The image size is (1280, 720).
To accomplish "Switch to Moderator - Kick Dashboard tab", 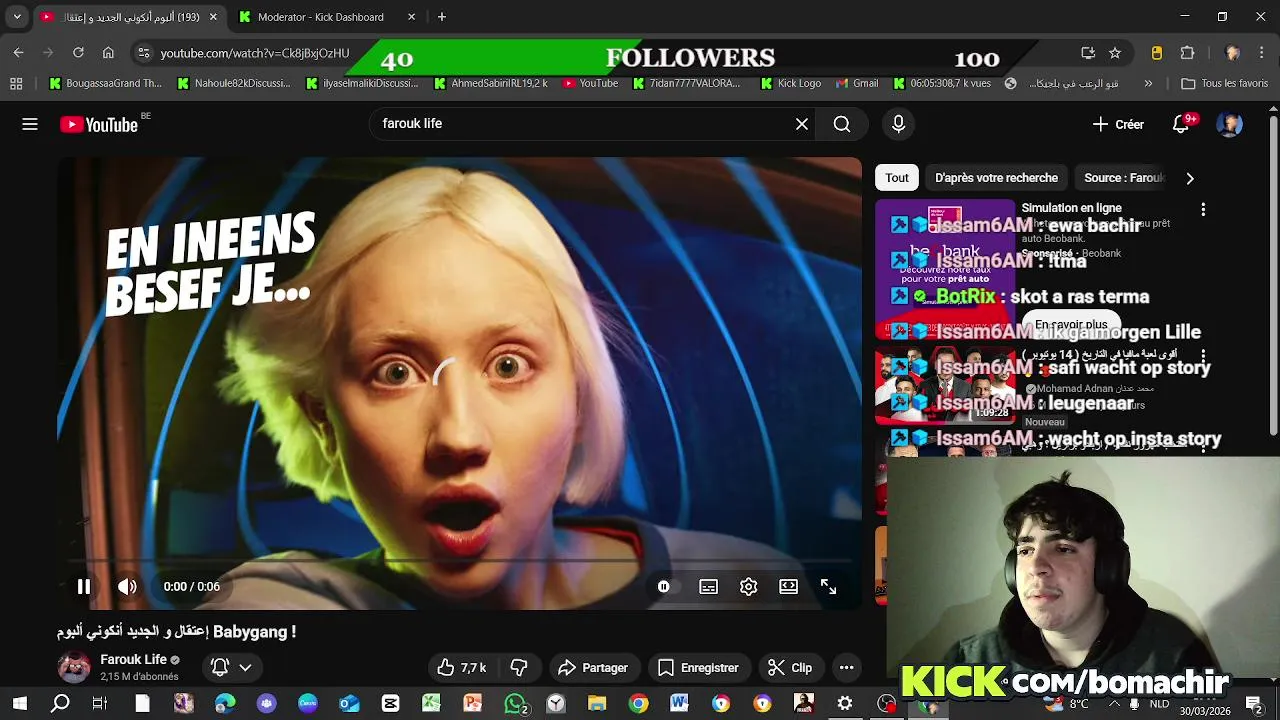I will [321, 17].
